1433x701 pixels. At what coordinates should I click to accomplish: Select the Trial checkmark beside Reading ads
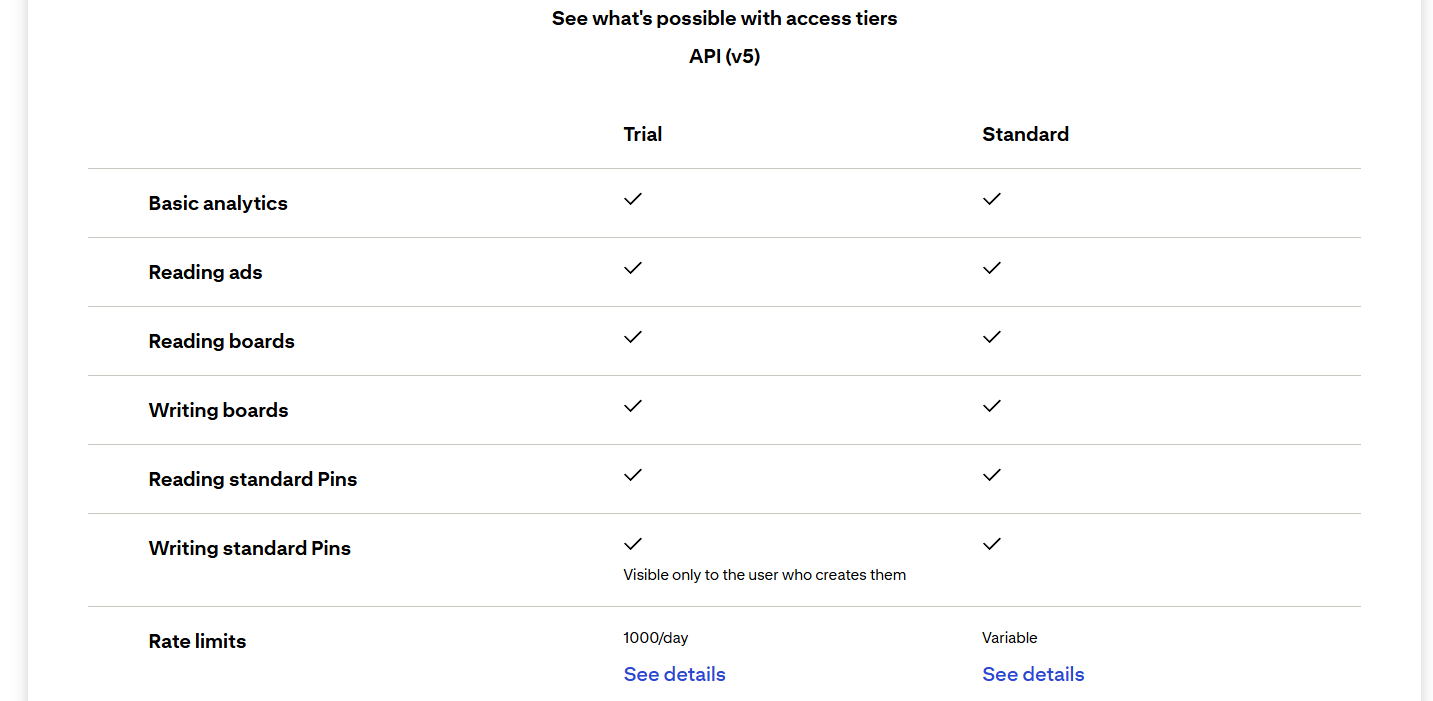click(633, 268)
